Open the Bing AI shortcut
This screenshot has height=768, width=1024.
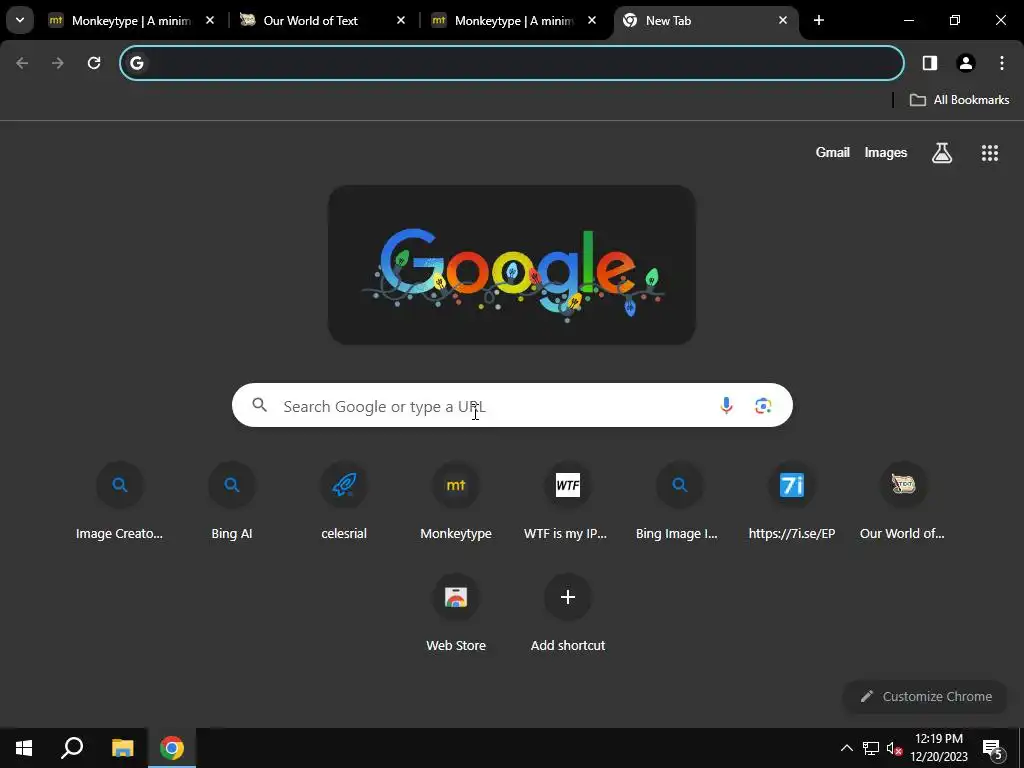(x=232, y=502)
